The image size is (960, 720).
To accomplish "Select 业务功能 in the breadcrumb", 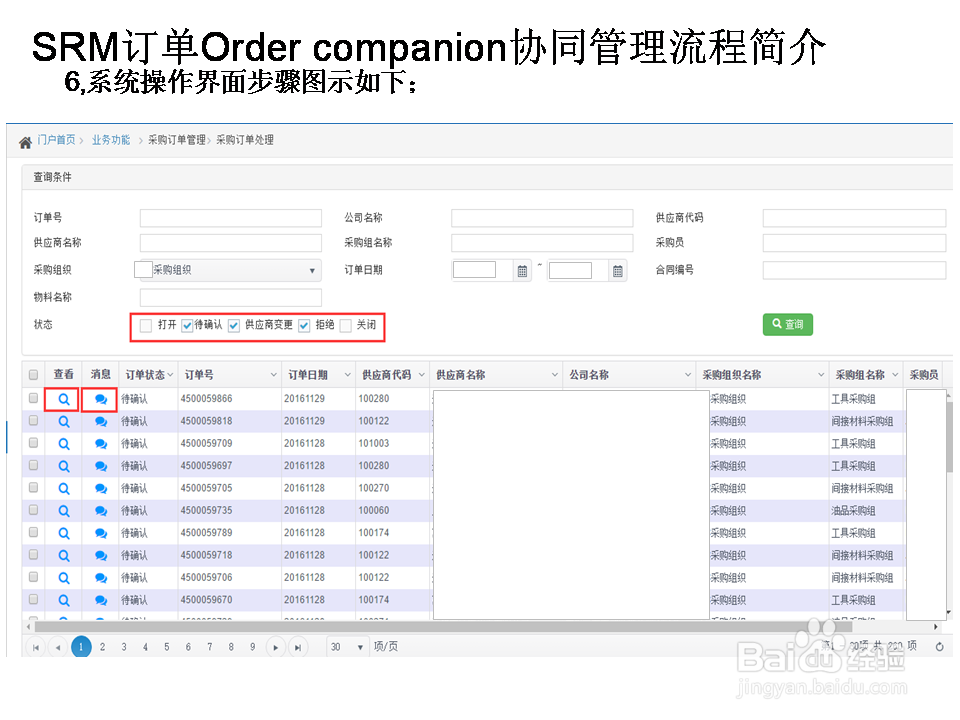I will point(110,140).
